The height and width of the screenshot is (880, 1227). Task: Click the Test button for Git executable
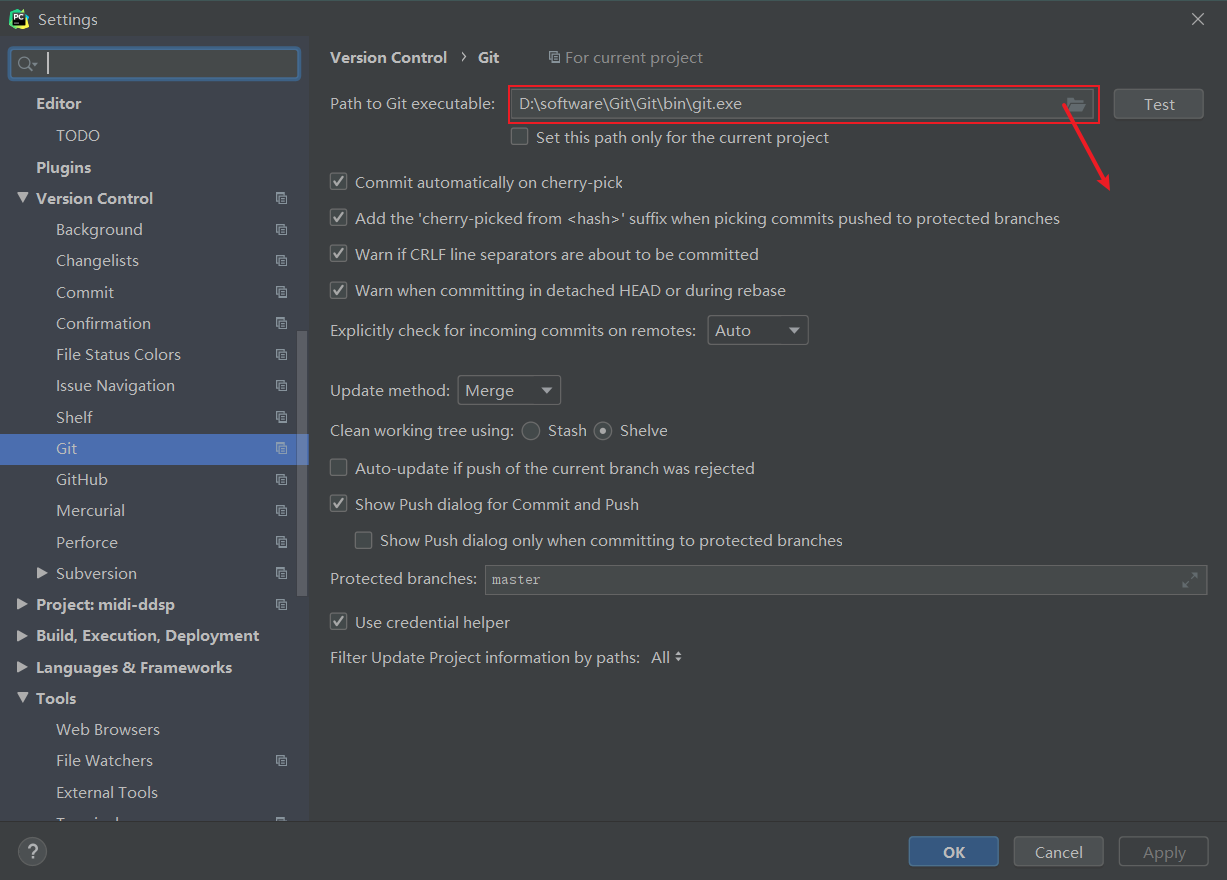pyautogui.click(x=1159, y=104)
